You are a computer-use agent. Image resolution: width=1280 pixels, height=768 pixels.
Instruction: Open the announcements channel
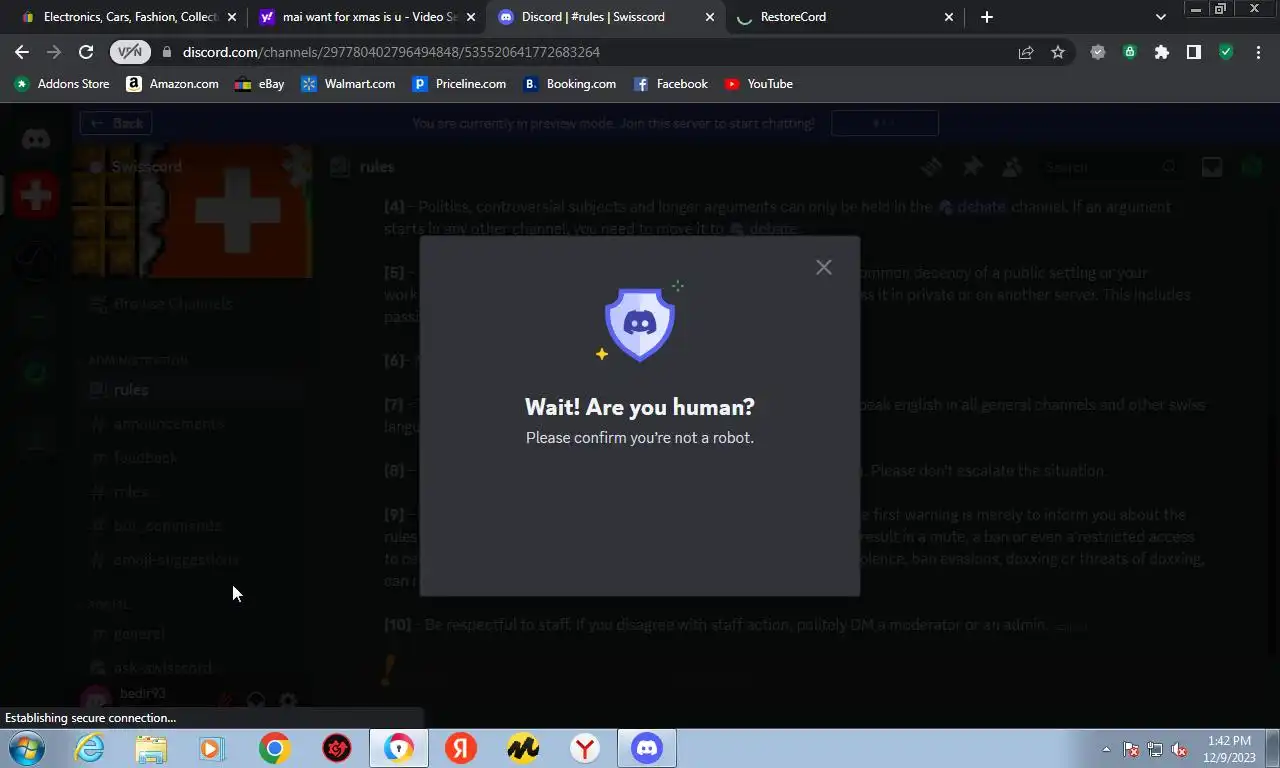(192, 423)
